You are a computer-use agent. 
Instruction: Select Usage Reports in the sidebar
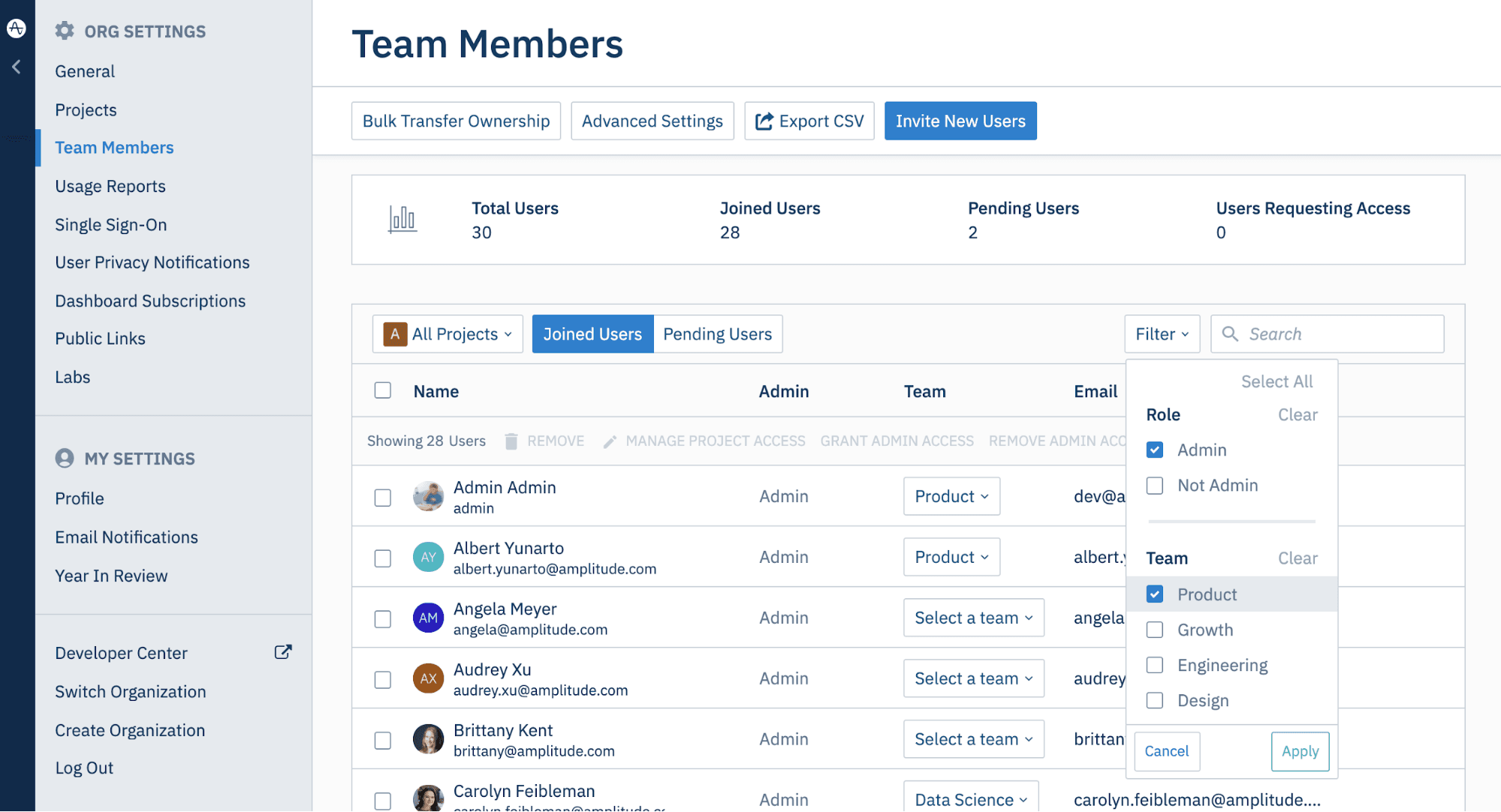coord(110,185)
